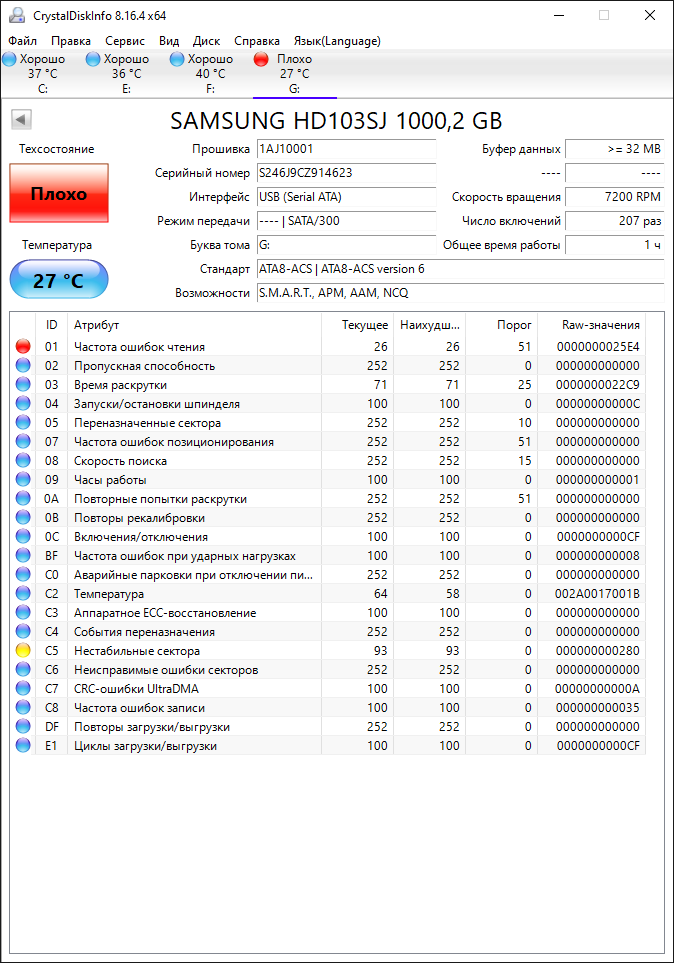674x963 pixels.
Task: Switch to drive C: tab at 37 °C
Action: (x=43, y=74)
